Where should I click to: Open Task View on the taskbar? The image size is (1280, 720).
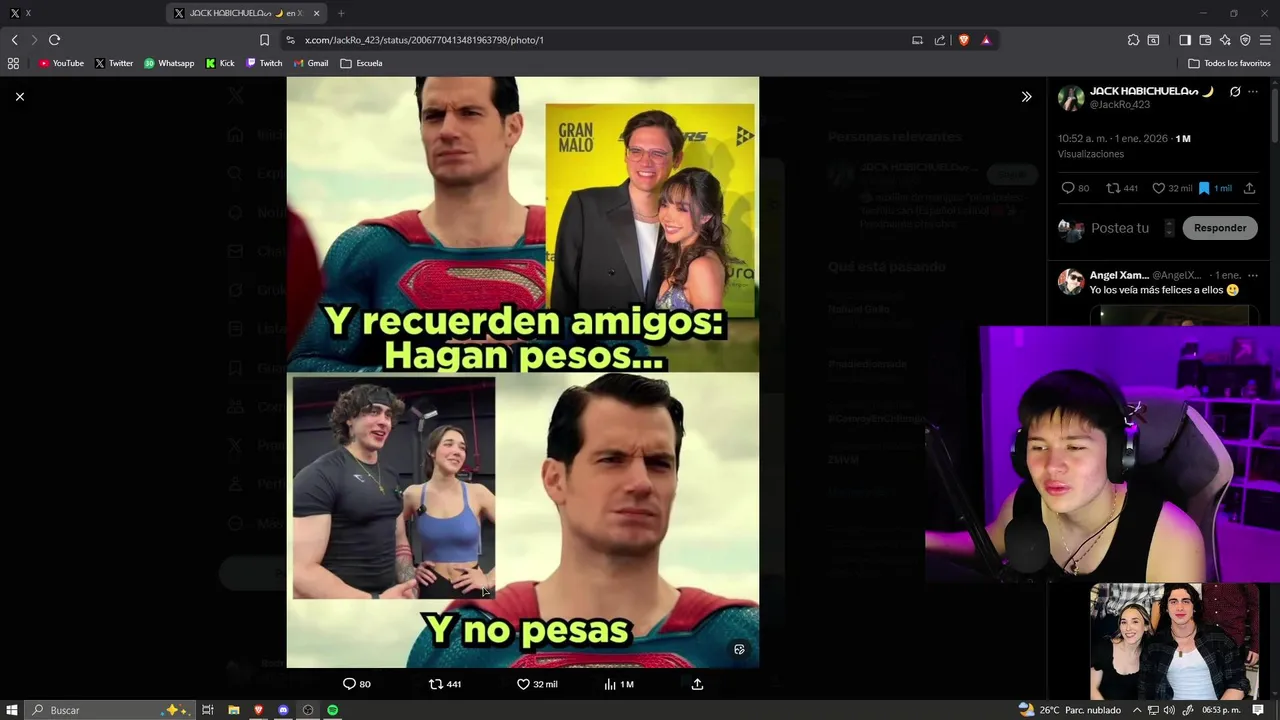(x=208, y=710)
